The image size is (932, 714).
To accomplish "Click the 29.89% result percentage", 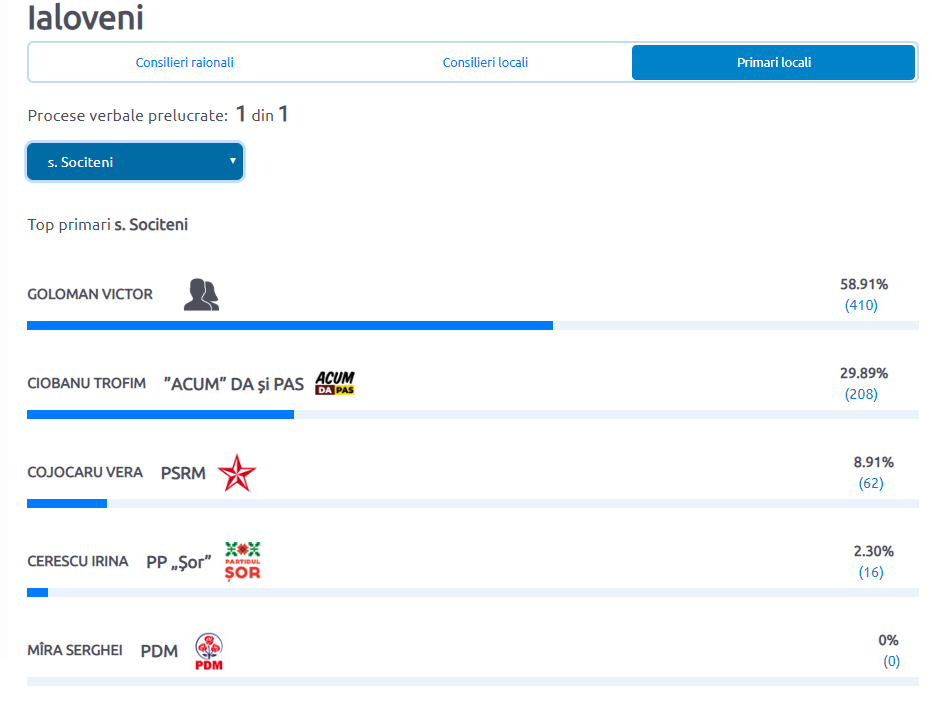I will click(x=864, y=374).
